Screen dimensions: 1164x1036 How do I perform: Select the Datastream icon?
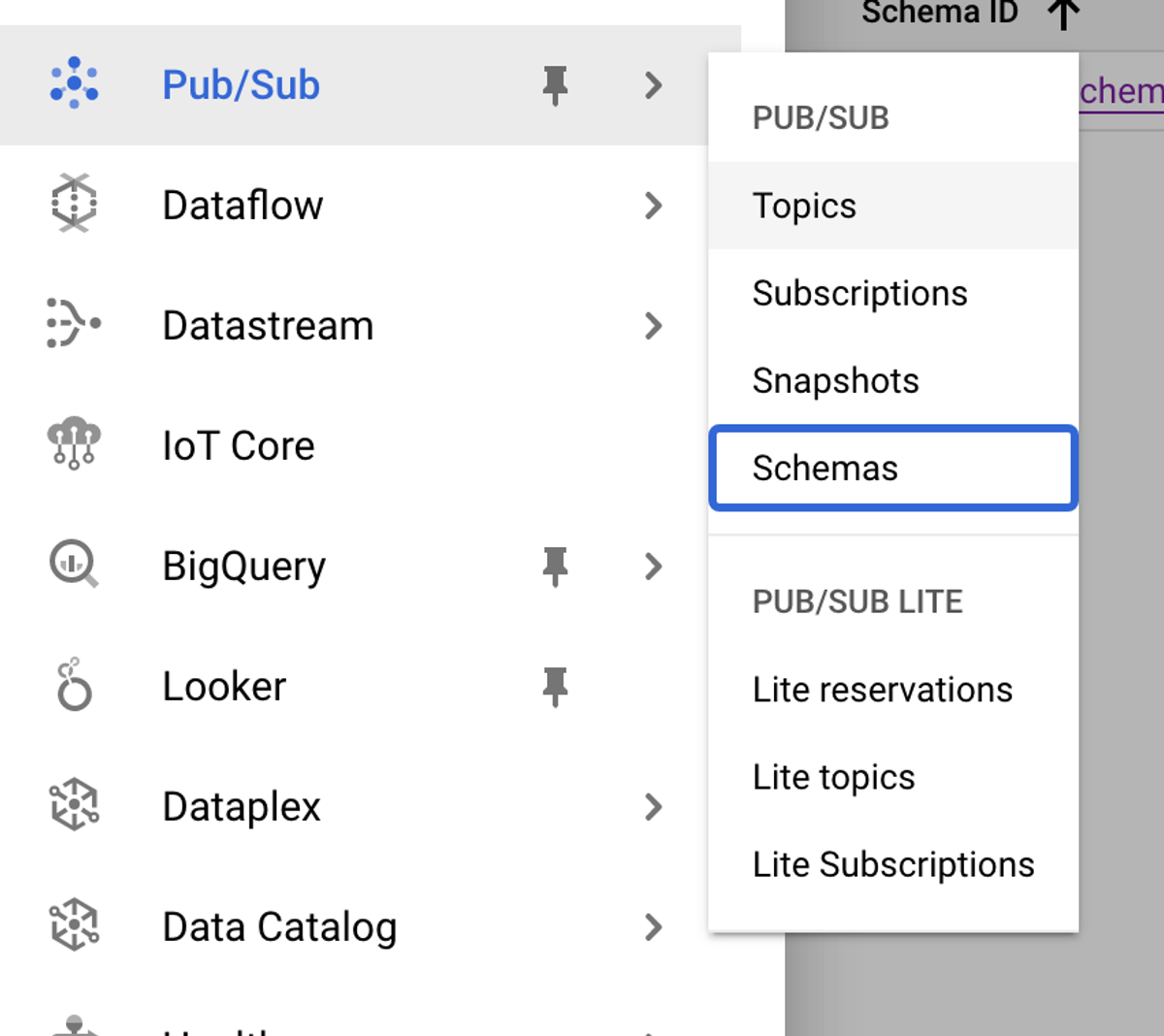click(73, 325)
